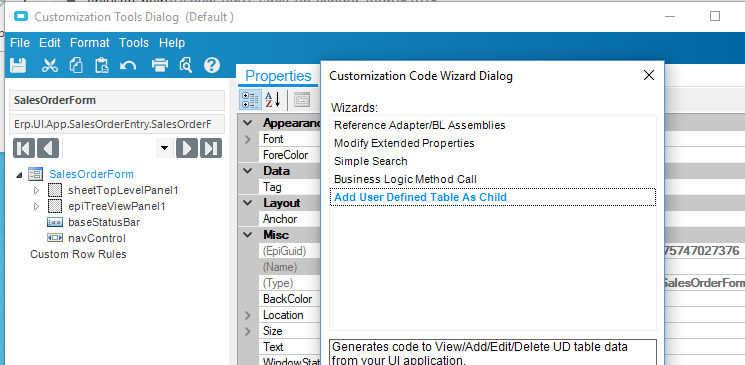Expand the sheetTopLevelPanel1 tree node

pyautogui.click(x=37, y=191)
